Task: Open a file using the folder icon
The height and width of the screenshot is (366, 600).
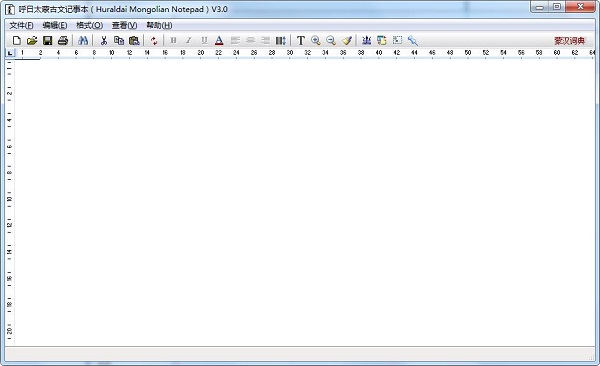Action: [x=32, y=40]
